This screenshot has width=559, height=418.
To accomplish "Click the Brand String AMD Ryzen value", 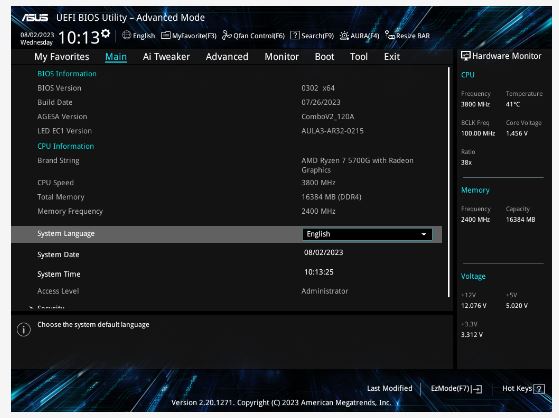I will click(357, 165).
